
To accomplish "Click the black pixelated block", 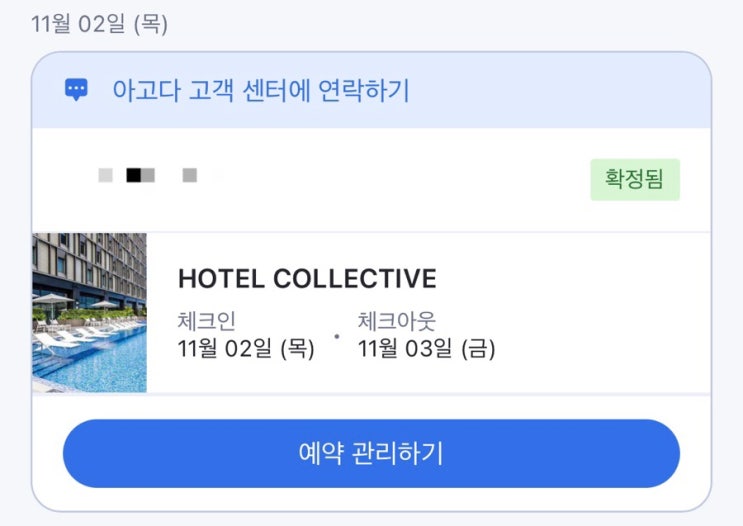I will click(x=134, y=176).
